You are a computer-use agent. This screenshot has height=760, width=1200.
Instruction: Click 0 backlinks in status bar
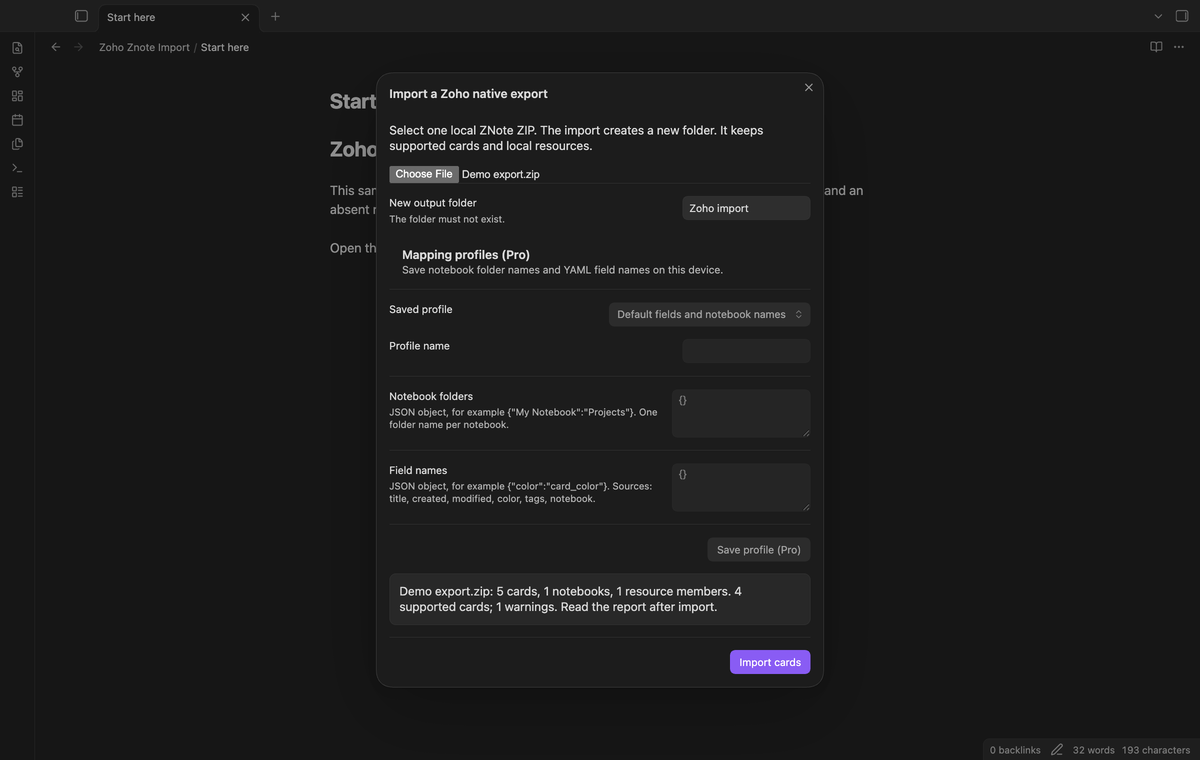[1015, 750]
